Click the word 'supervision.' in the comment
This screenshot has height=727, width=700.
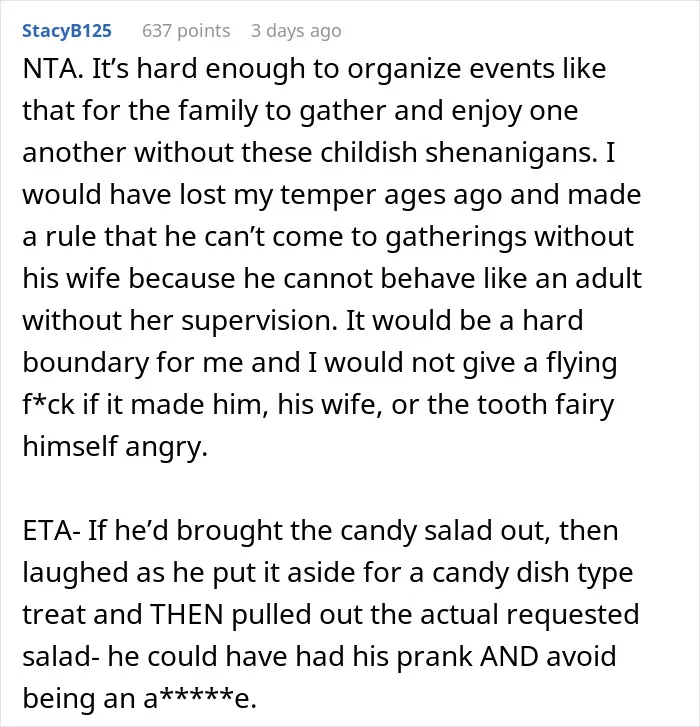coord(260,321)
